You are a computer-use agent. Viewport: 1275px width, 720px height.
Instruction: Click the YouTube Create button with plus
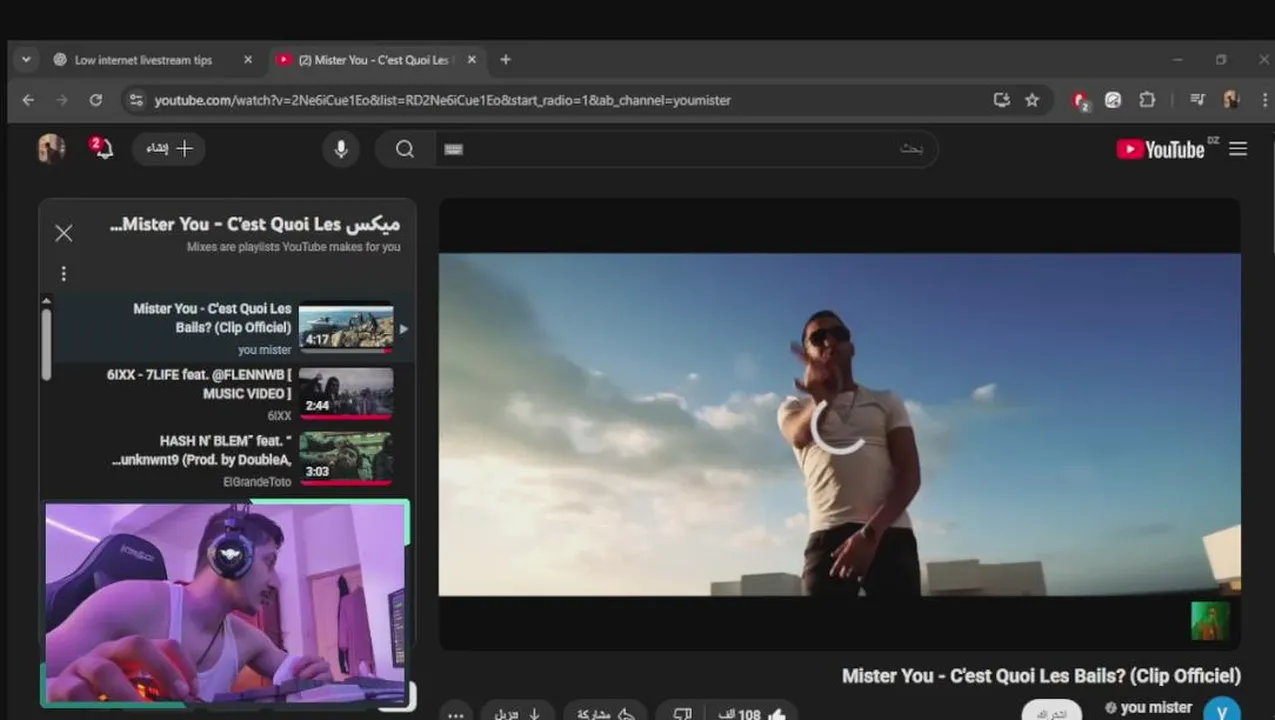pyautogui.click(x=169, y=149)
